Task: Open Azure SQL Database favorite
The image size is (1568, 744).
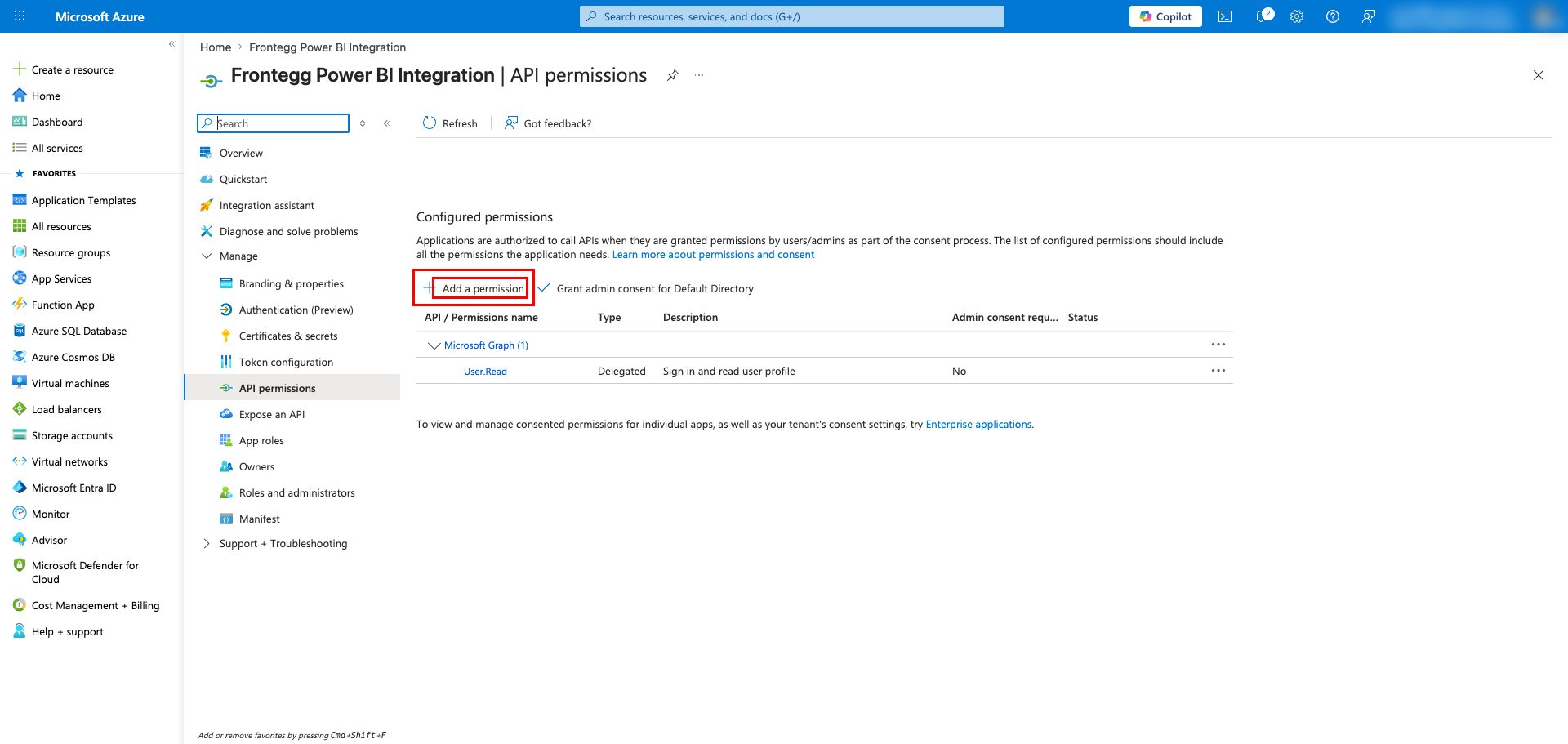Action: tap(78, 331)
